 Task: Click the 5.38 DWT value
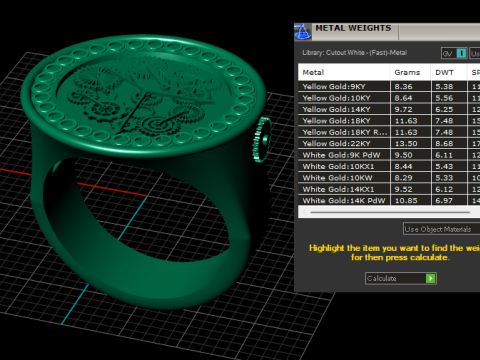444,87
